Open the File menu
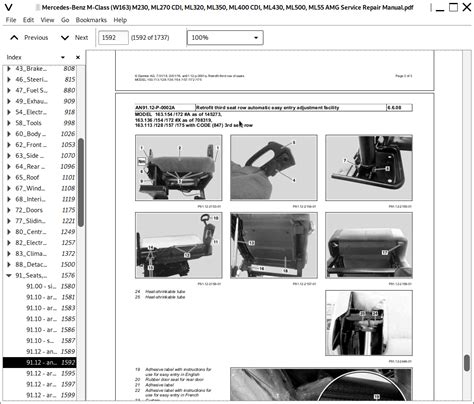474x404 pixels. 11,20
